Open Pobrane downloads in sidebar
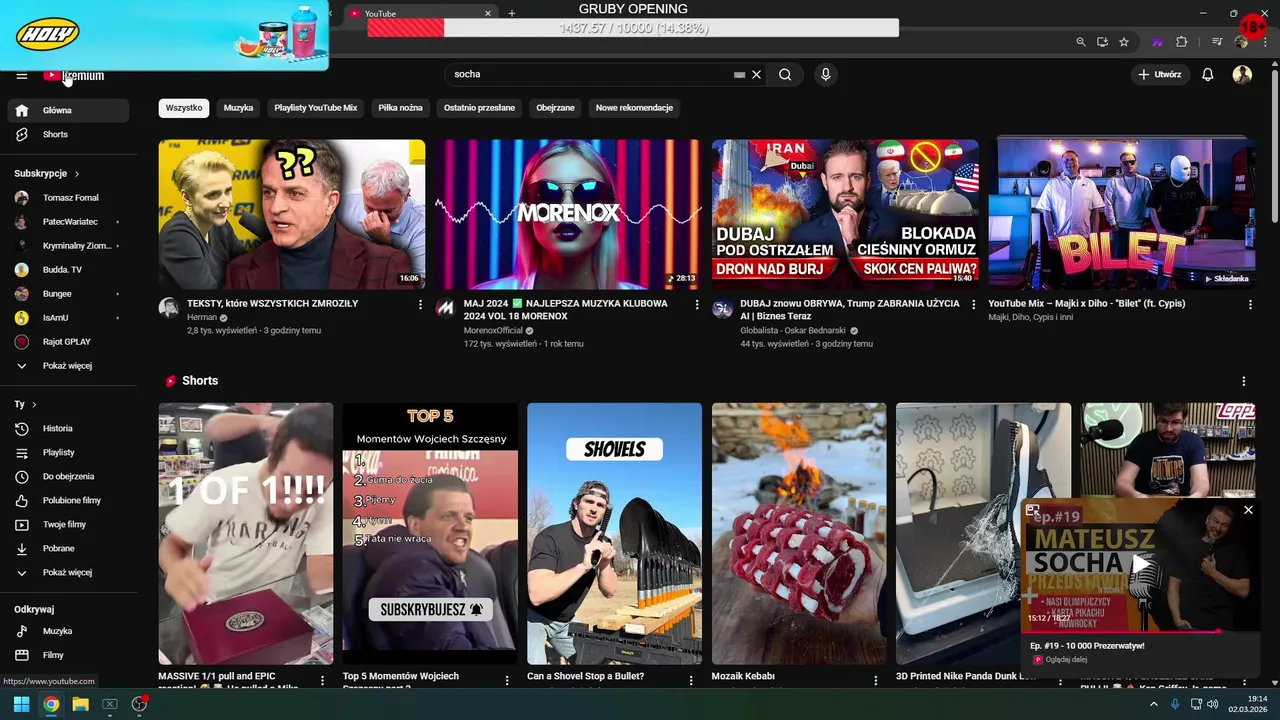1280x720 pixels. [68, 548]
